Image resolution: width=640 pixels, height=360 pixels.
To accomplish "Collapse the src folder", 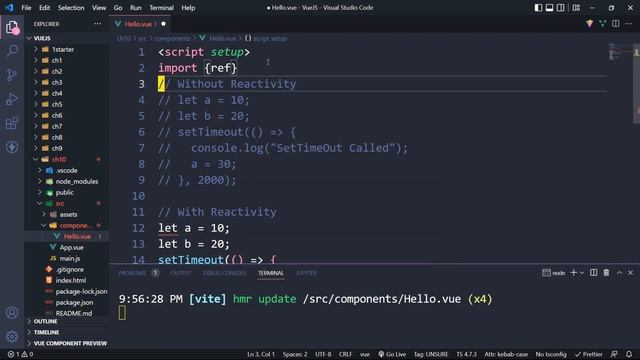I will (x=60, y=204).
